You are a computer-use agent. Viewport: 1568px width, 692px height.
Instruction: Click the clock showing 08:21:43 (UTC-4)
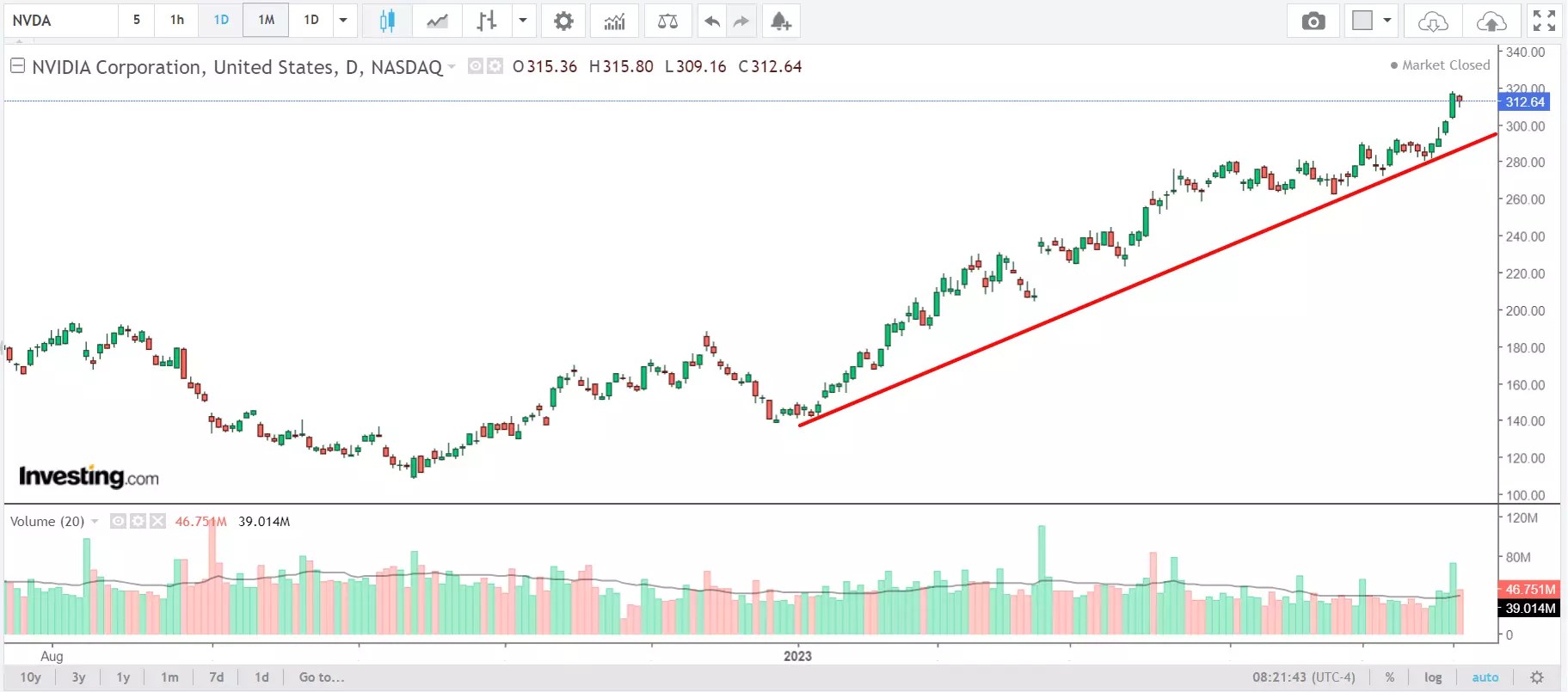tap(1304, 677)
